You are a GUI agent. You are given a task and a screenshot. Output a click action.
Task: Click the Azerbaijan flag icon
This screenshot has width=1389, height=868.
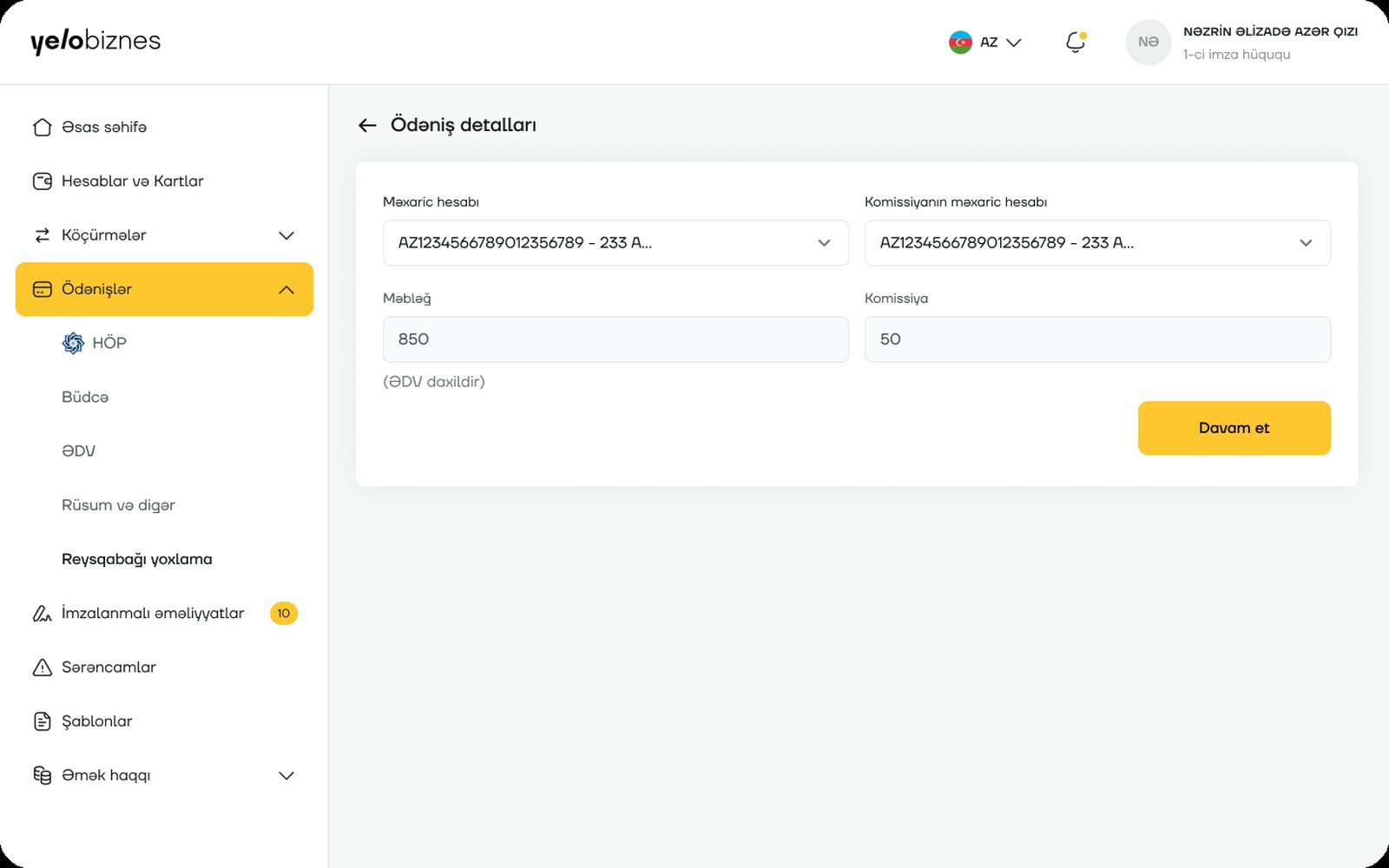click(960, 42)
